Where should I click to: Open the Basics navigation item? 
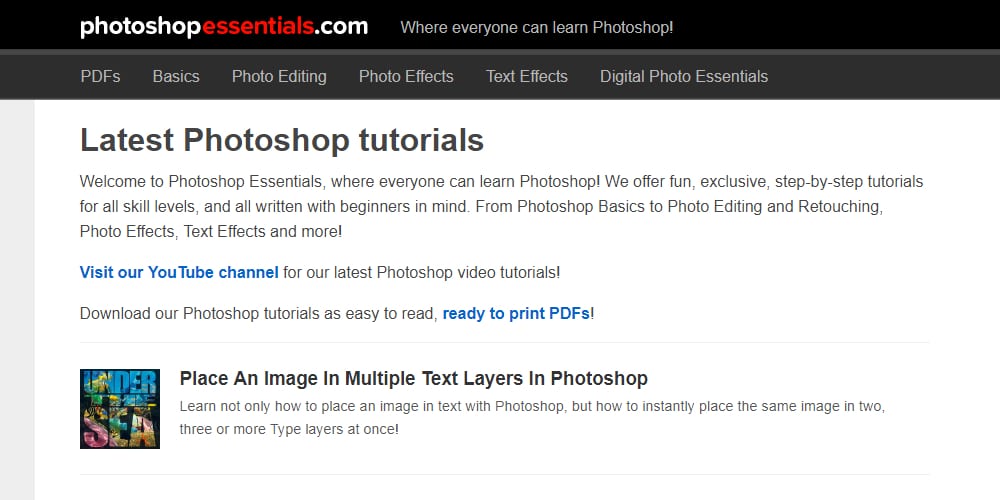click(x=176, y=77)
